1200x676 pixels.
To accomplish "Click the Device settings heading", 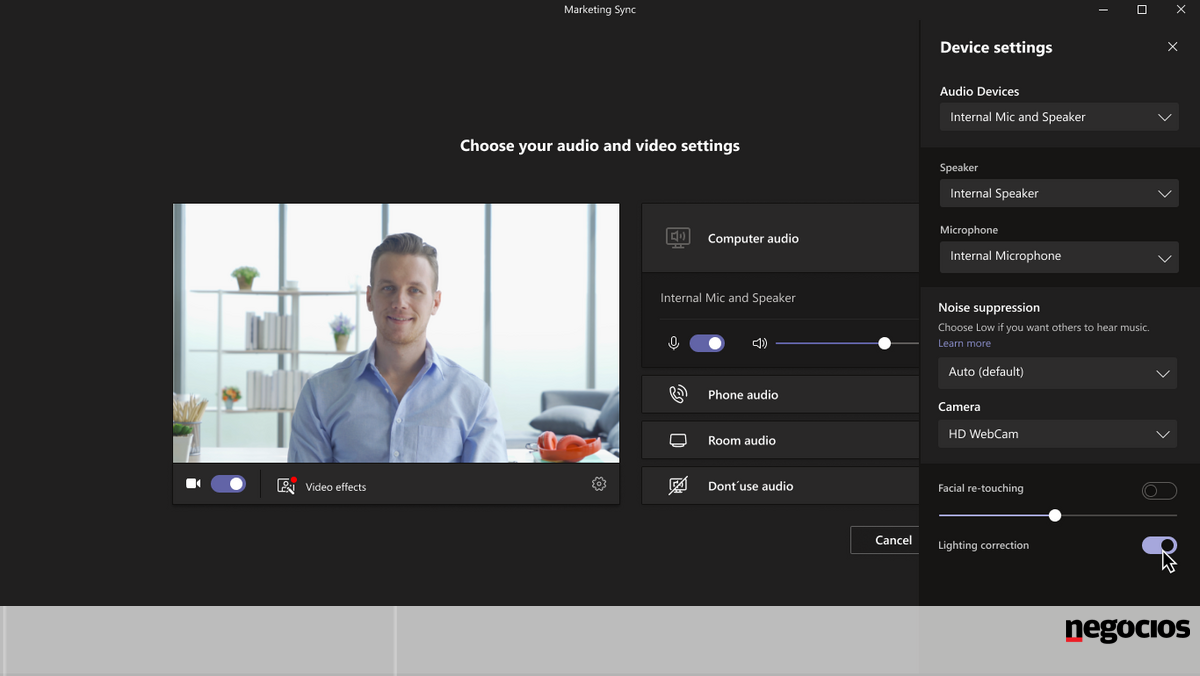I will (996, 47).
